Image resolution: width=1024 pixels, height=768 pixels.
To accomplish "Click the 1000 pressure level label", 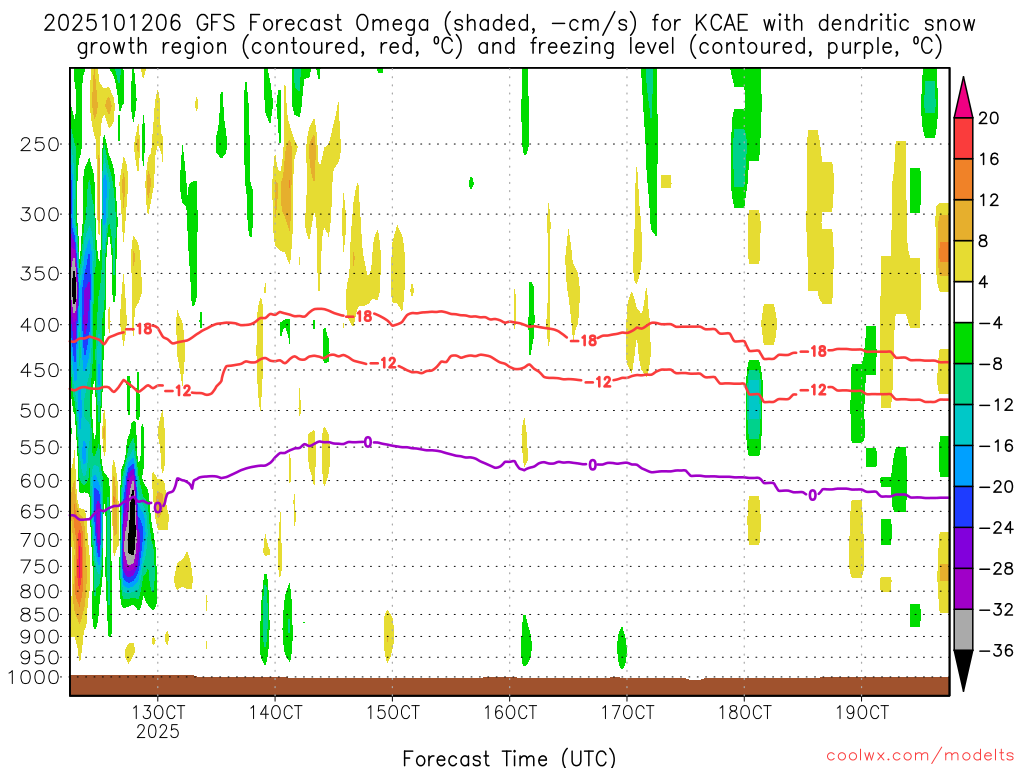I will click(x=35, y=678).
